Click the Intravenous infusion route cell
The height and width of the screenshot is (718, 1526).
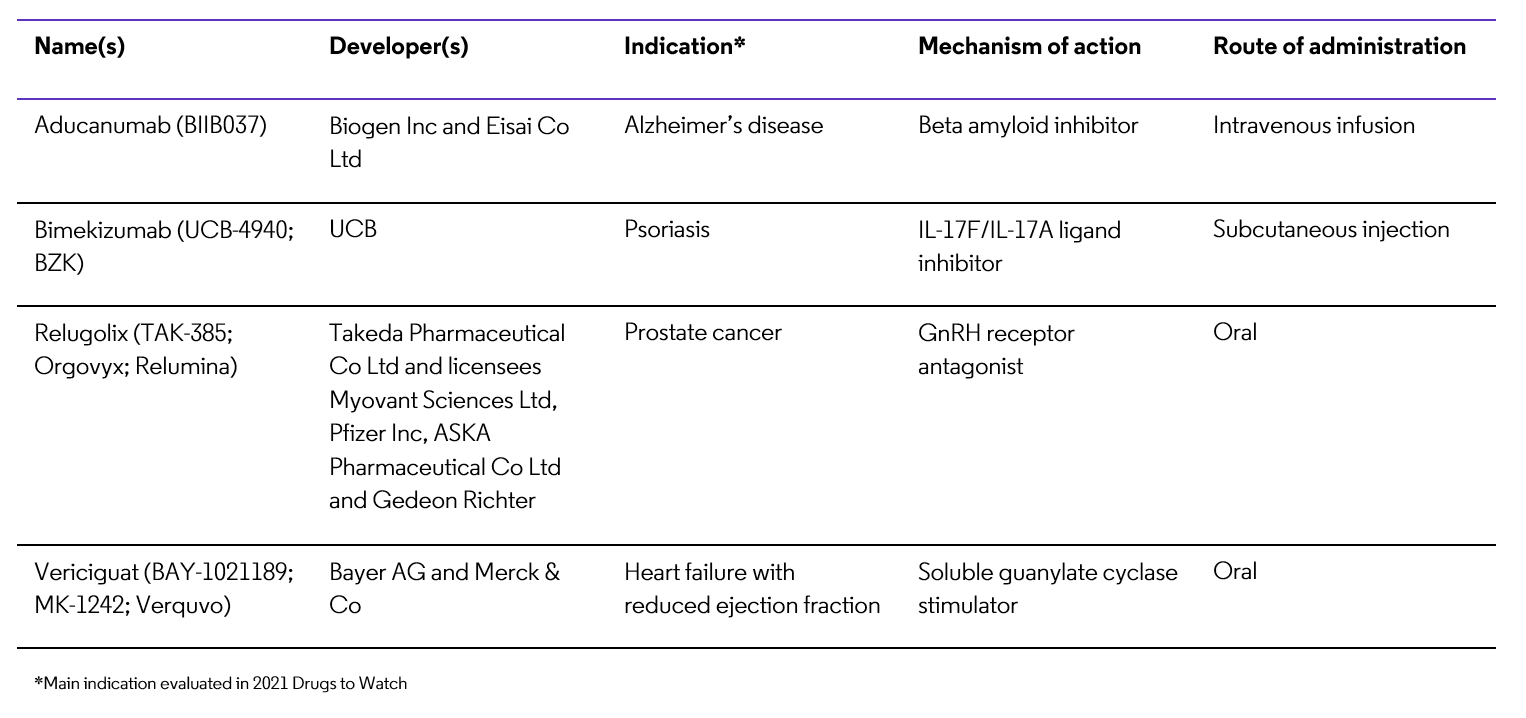pyautogui.click(x=1313, y=126)
